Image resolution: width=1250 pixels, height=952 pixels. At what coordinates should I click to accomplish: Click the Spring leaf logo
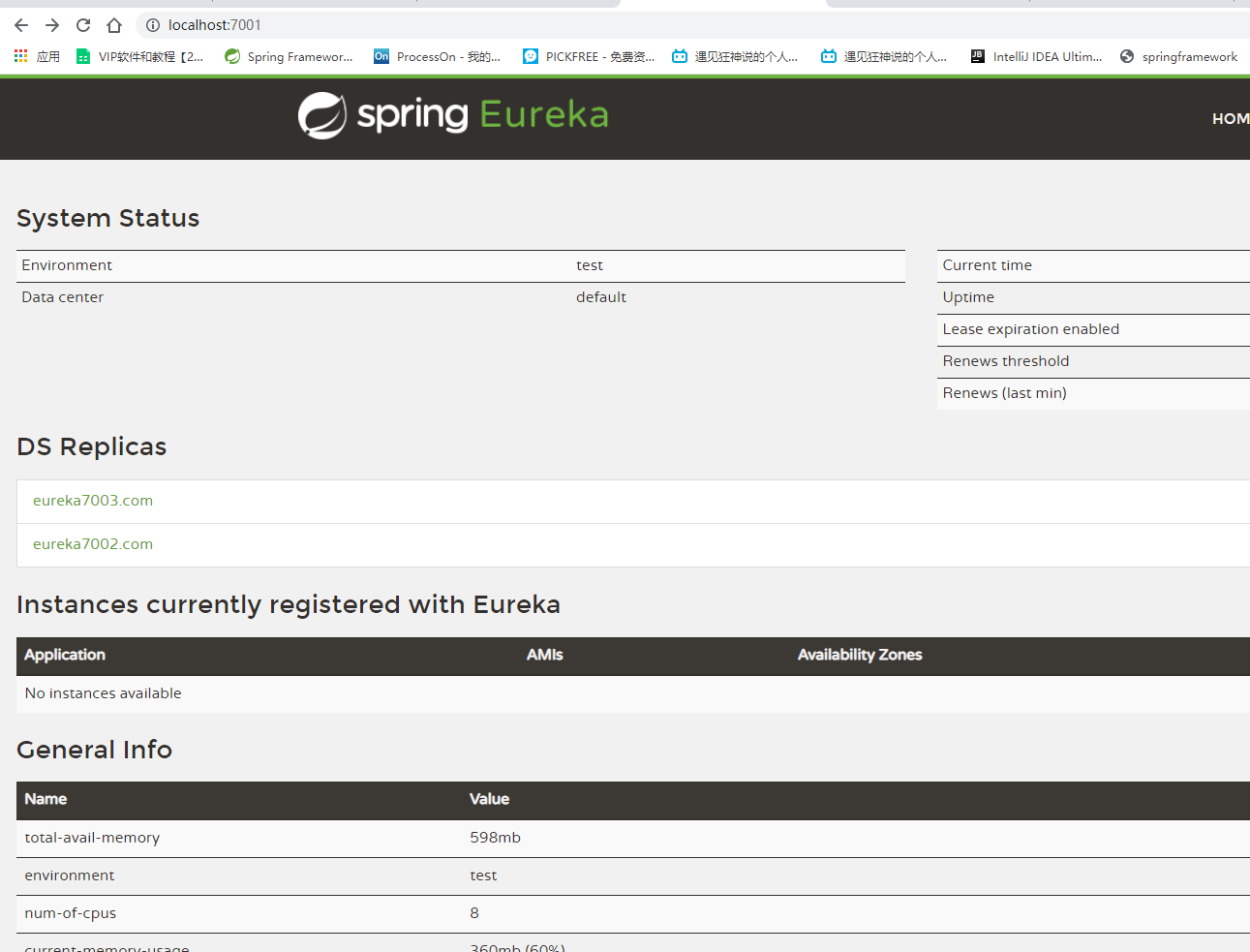point(322,116)
